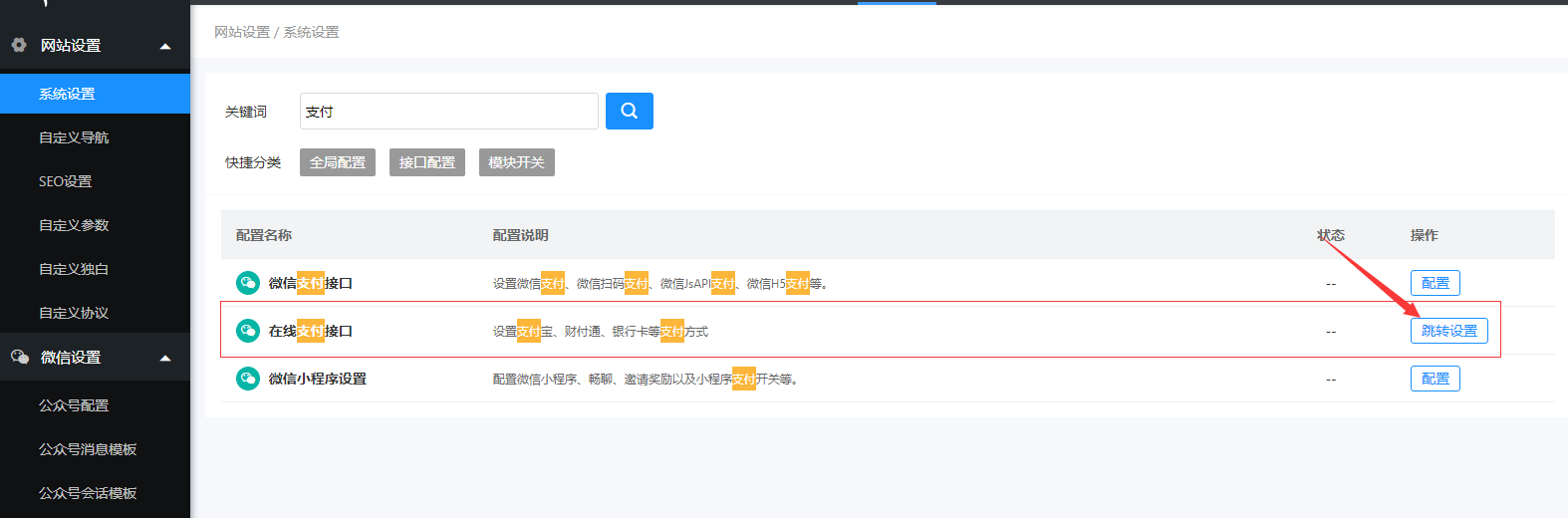Click the 操作 column header

[1425, 235]
